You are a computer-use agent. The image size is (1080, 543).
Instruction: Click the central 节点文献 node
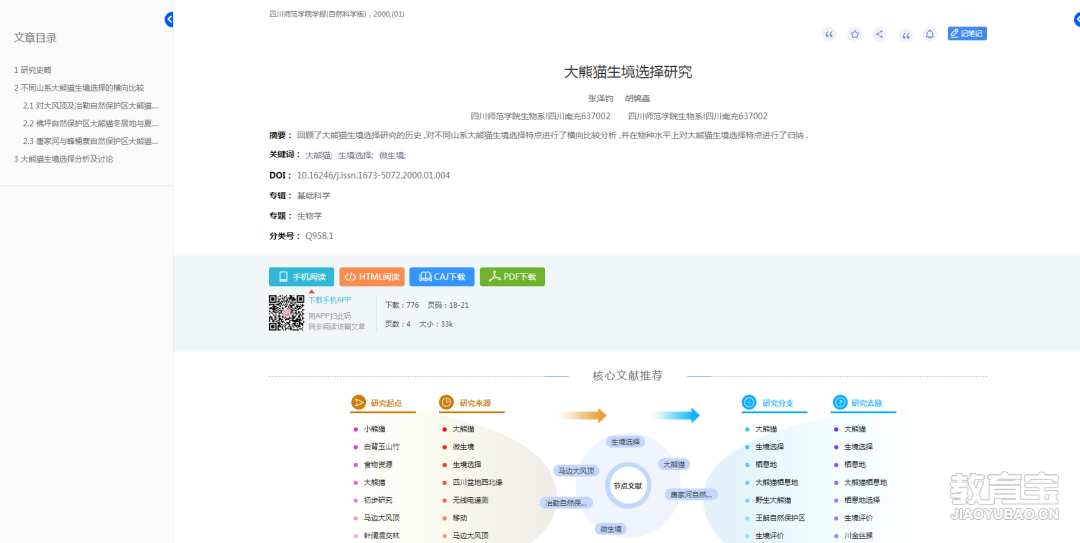(x=627, y=485)
